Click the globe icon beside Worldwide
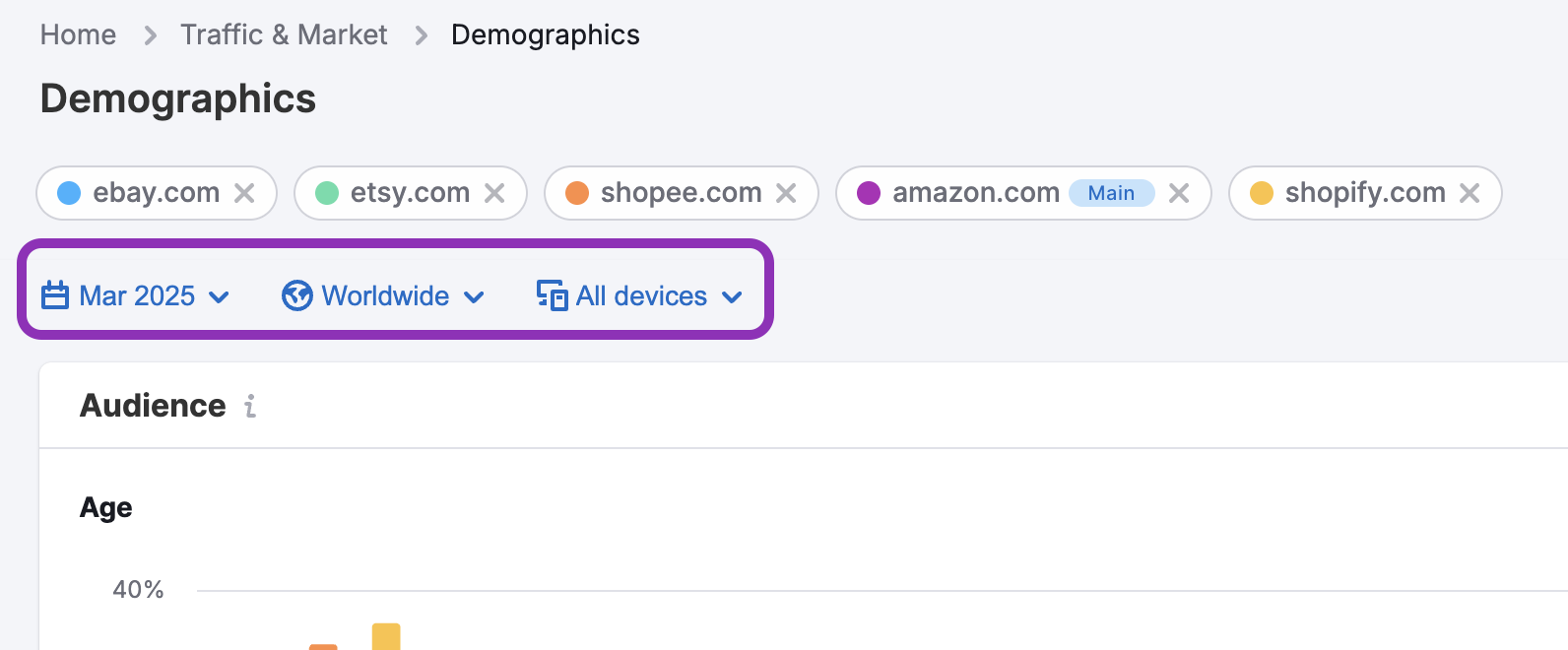1568x650 pixels. click(296, 295)
